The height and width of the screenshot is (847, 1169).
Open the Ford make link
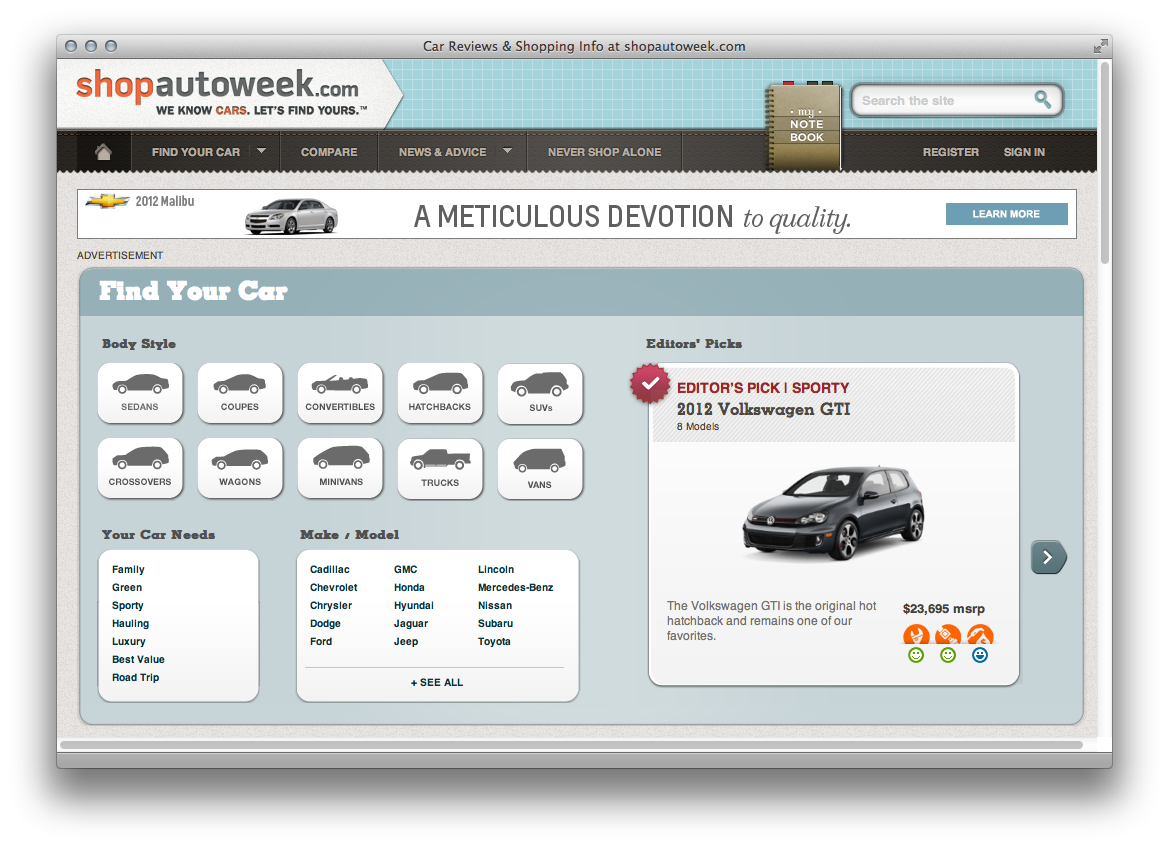point(321,641)
